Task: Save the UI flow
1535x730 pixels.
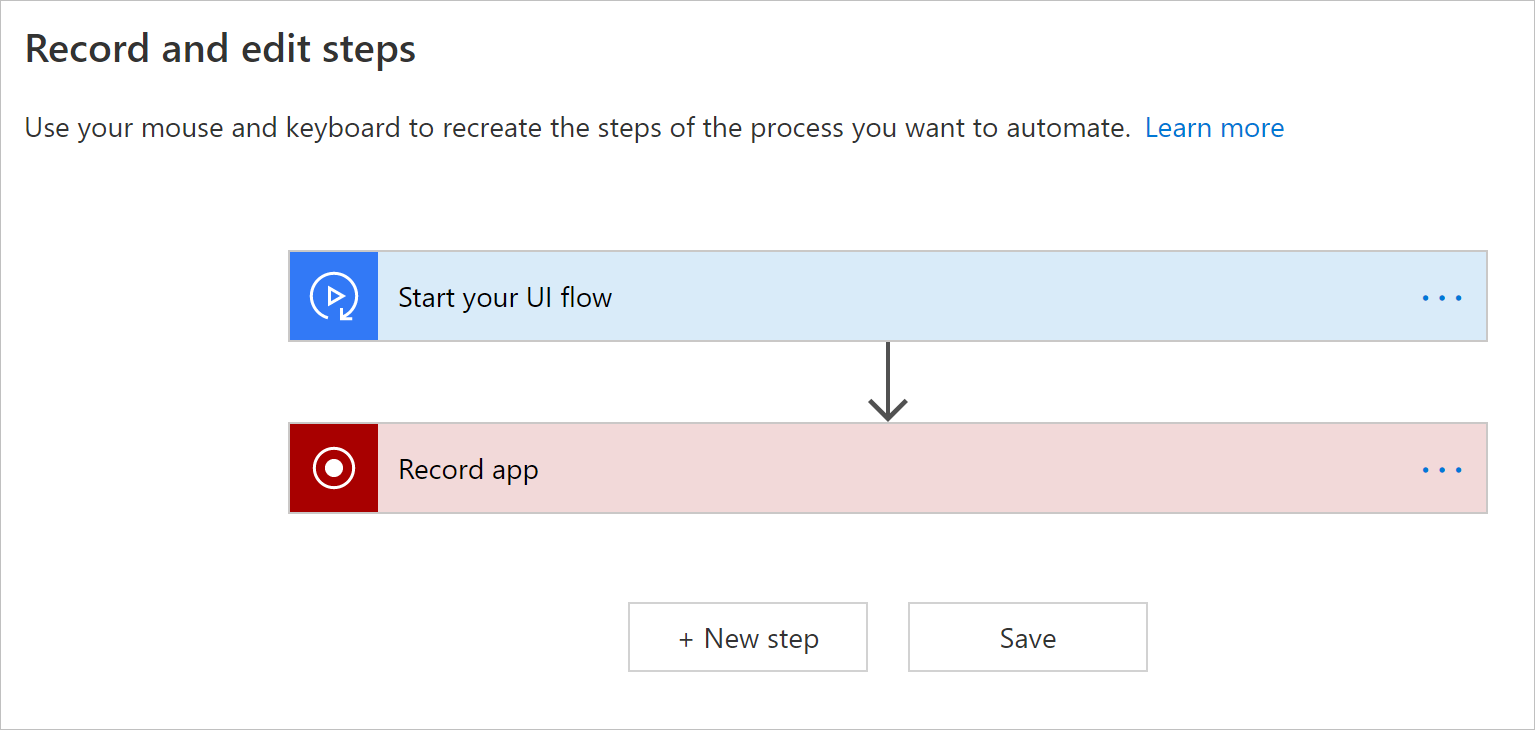Action: pyautogui.click(x=1028, y=637)
